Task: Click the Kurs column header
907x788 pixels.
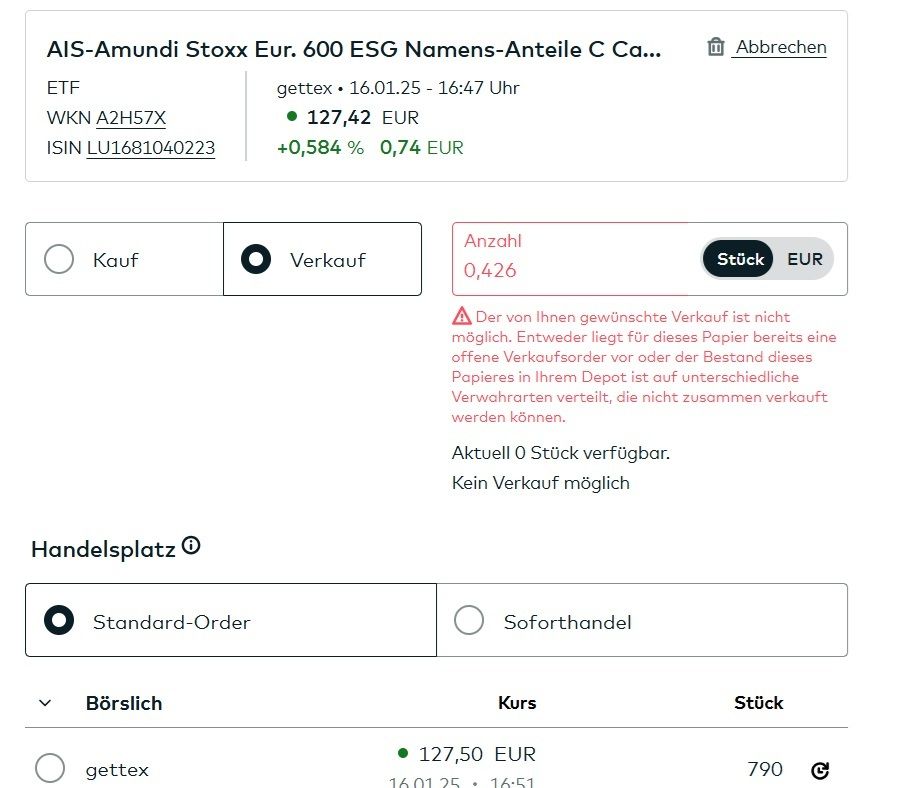Action: tap(517, 703)
